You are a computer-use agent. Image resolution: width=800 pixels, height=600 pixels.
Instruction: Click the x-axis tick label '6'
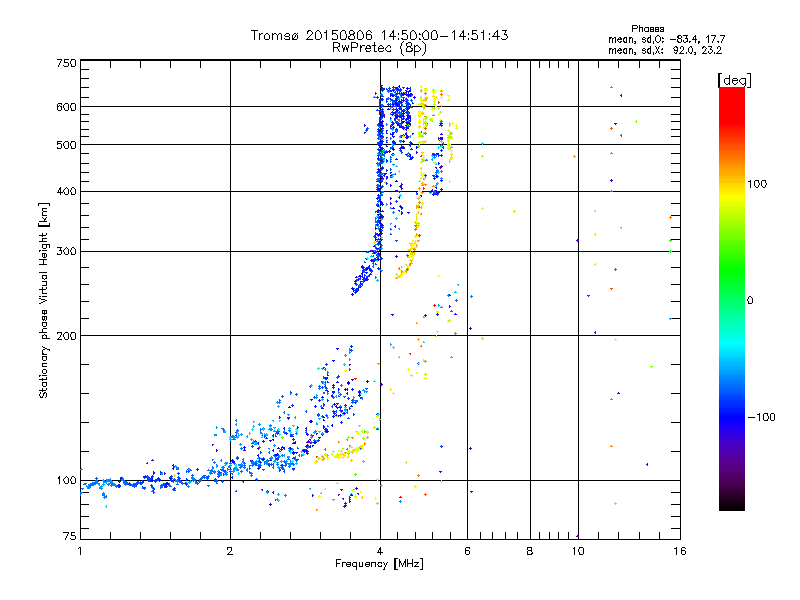click(x=467, y=551)
